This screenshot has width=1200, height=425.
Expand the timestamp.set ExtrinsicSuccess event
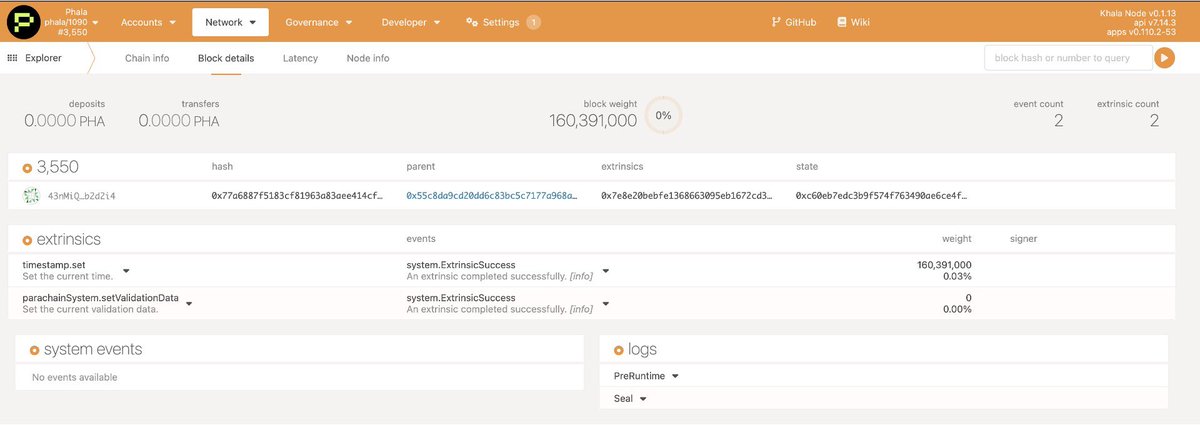[x=605, y=270]
